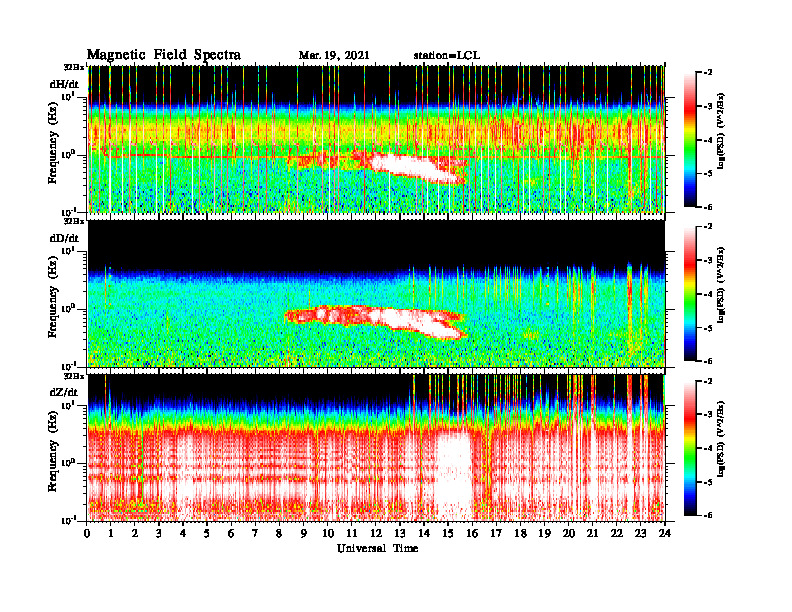Click the white wave emission in dH/dt panel
Image resolution: width=792 pixels, height=612 pixels.
point(412,167)
